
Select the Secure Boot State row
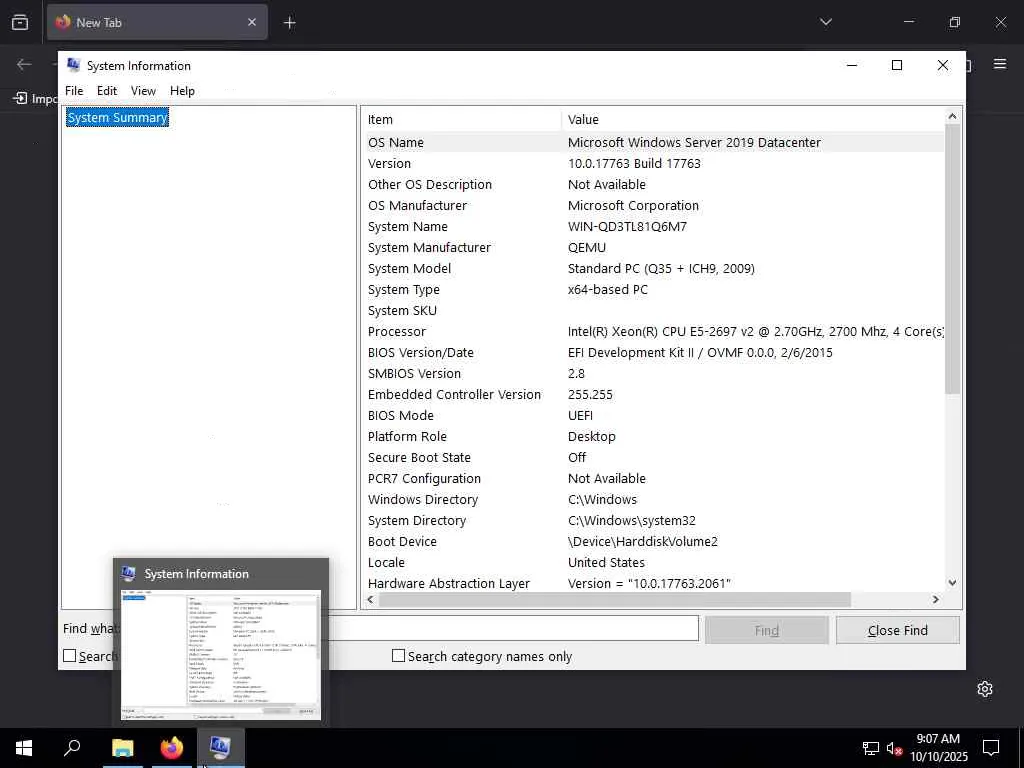(x=654, y=457)
